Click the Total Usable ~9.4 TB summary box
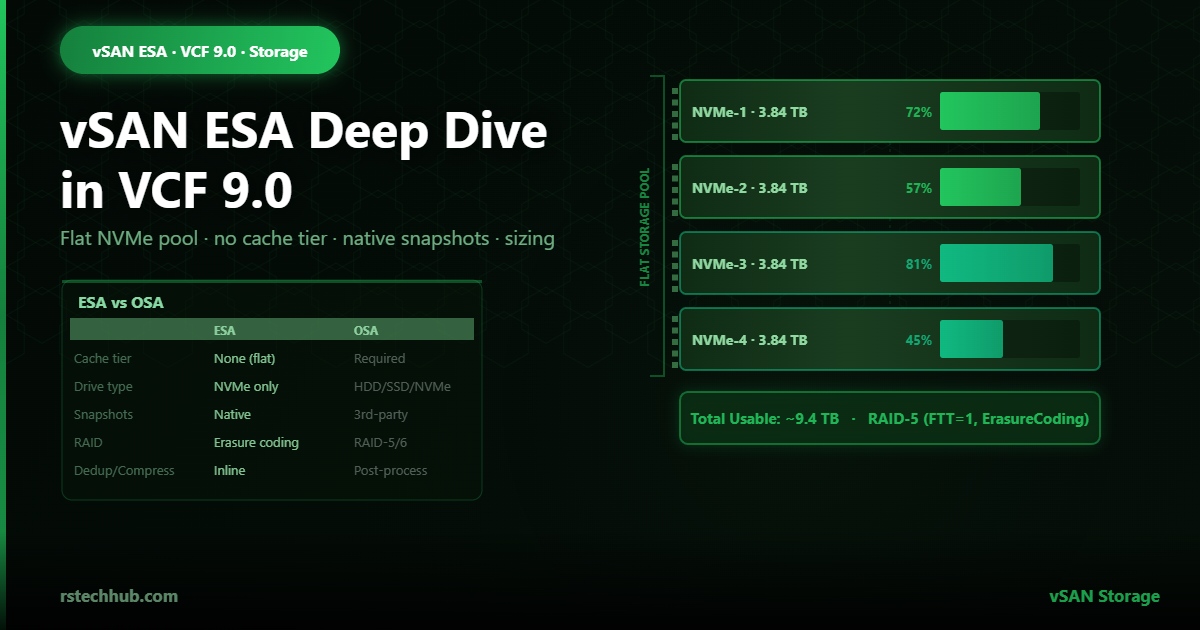This screenshot has width=1200, height=630. point(890,418)
